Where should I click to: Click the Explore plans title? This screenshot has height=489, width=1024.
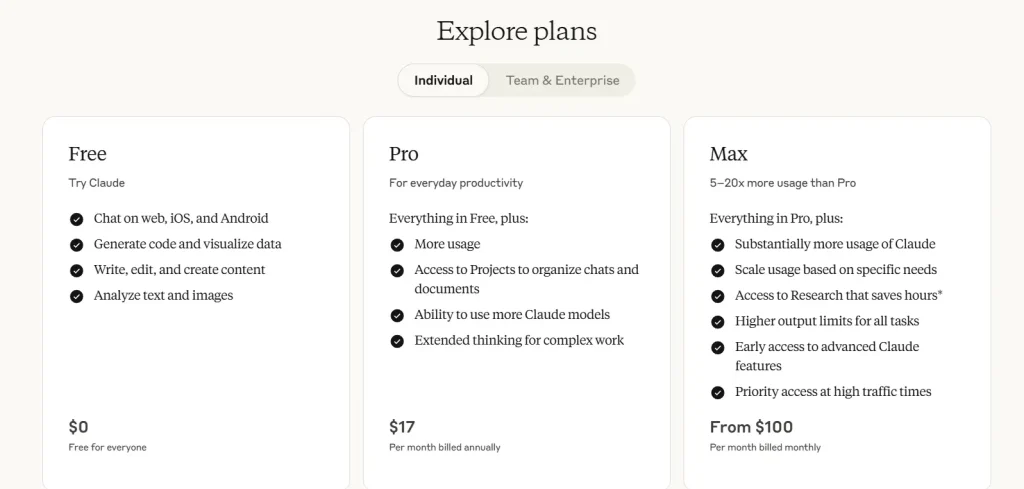coord(517,31)
